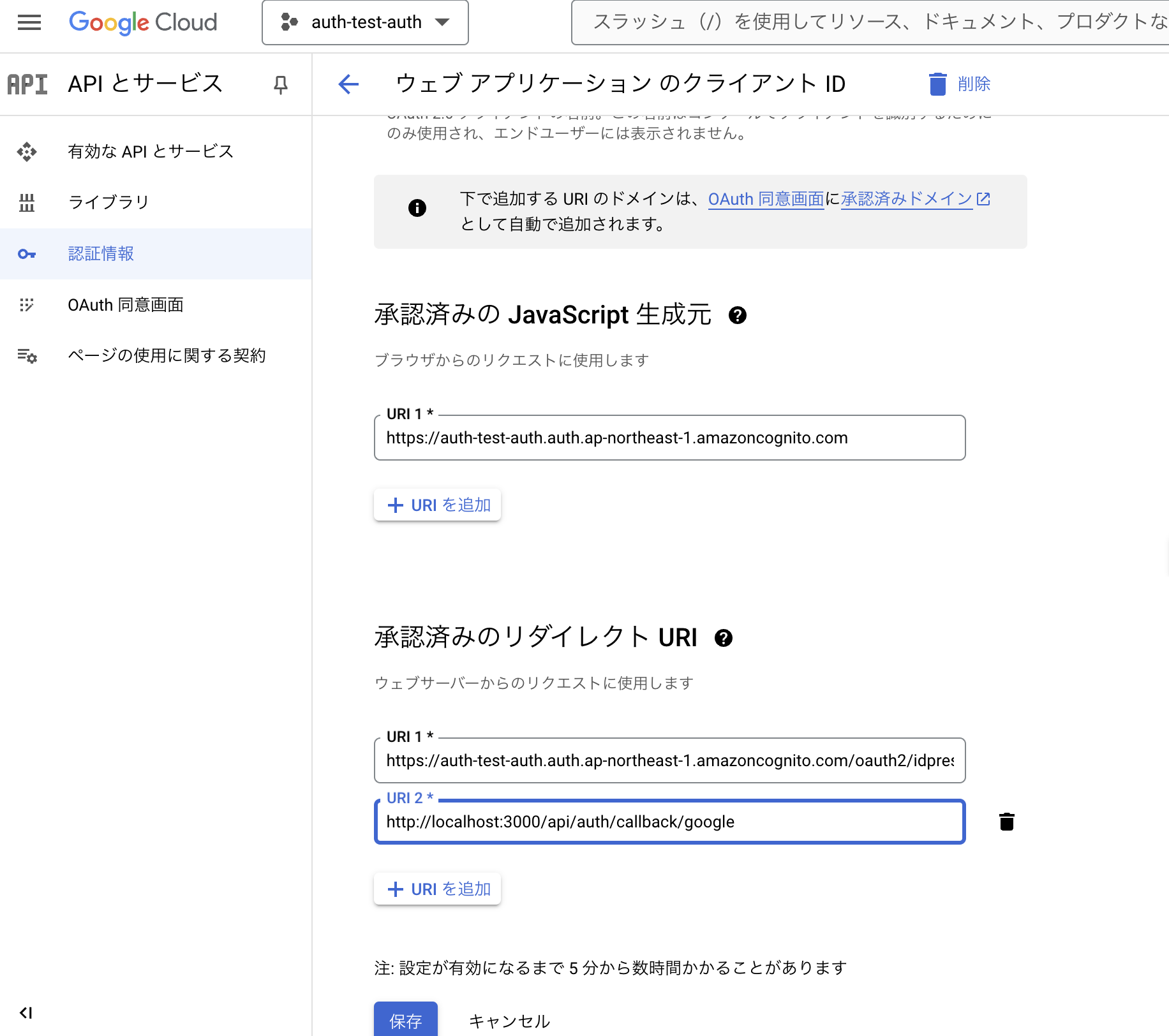The height and width of the screenshot is (1036, 1169).
Task: Open the navigation hamburger menu
Action: (29, 22)
